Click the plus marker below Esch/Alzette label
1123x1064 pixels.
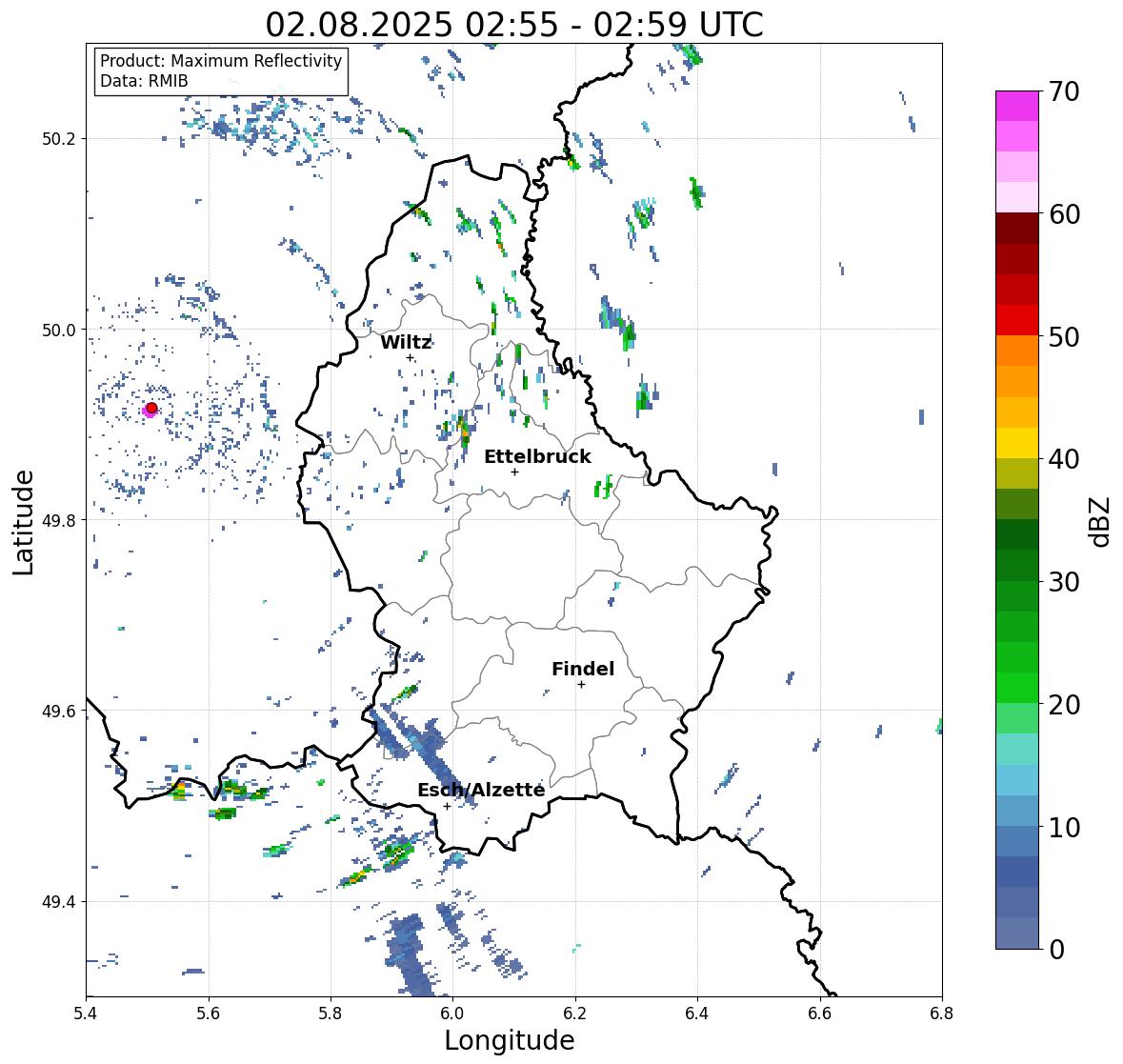coord(447,806)
